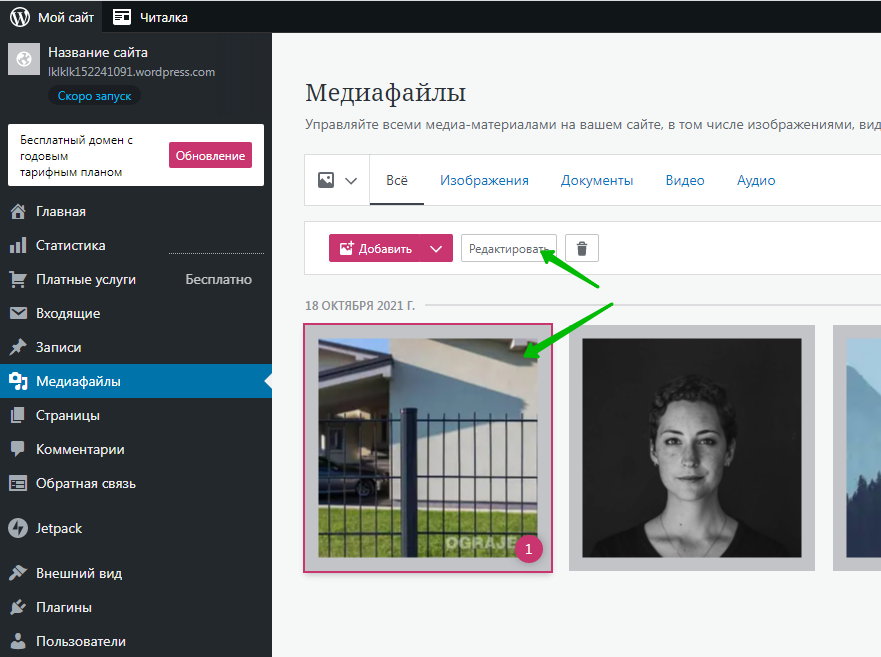Delete selected media with trash icon
The image size is (881, 657).
(582, 248)
